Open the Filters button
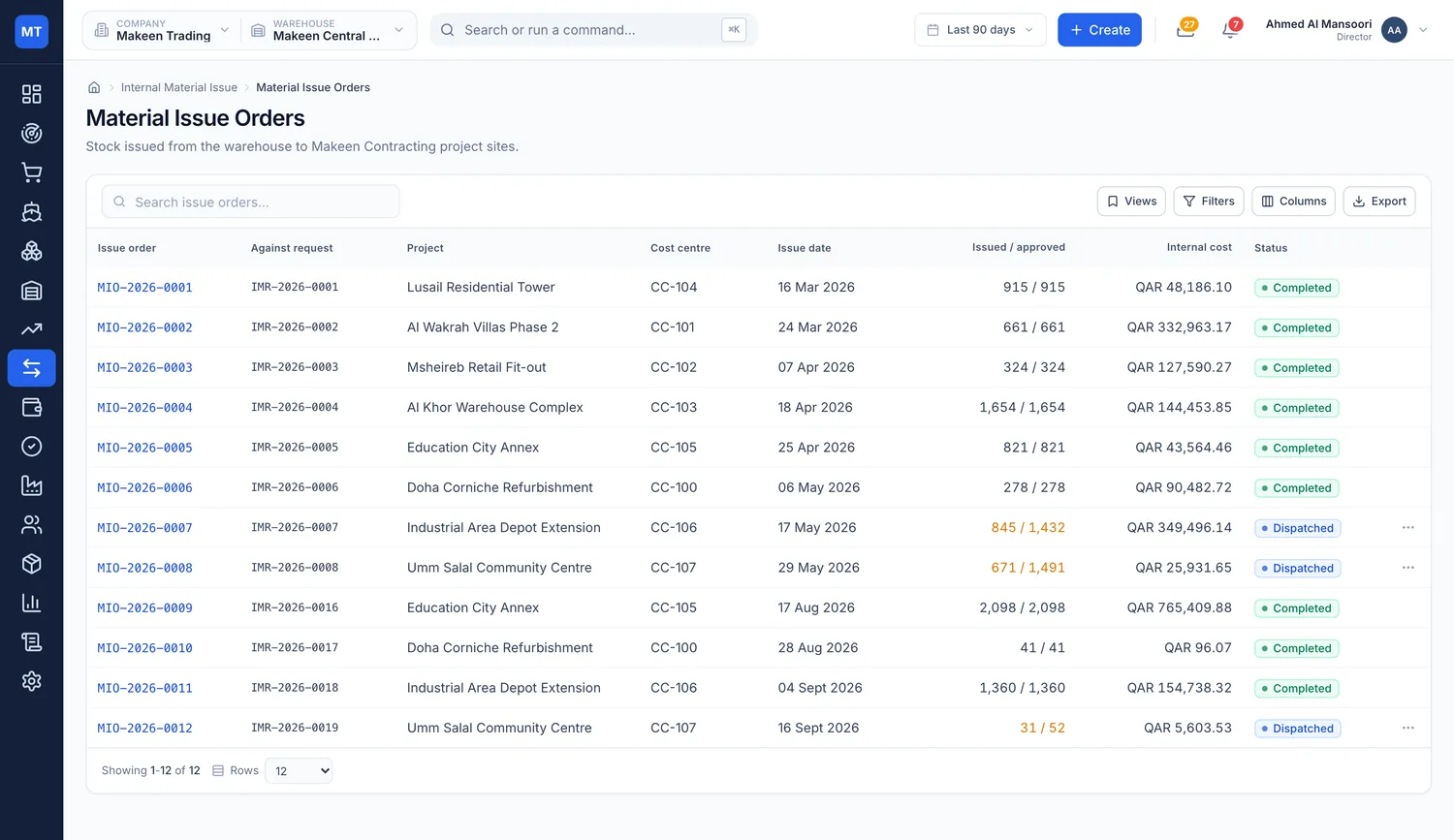Image resolution: width=1454 pixels, height=840 pixels. pos(1209,202)
